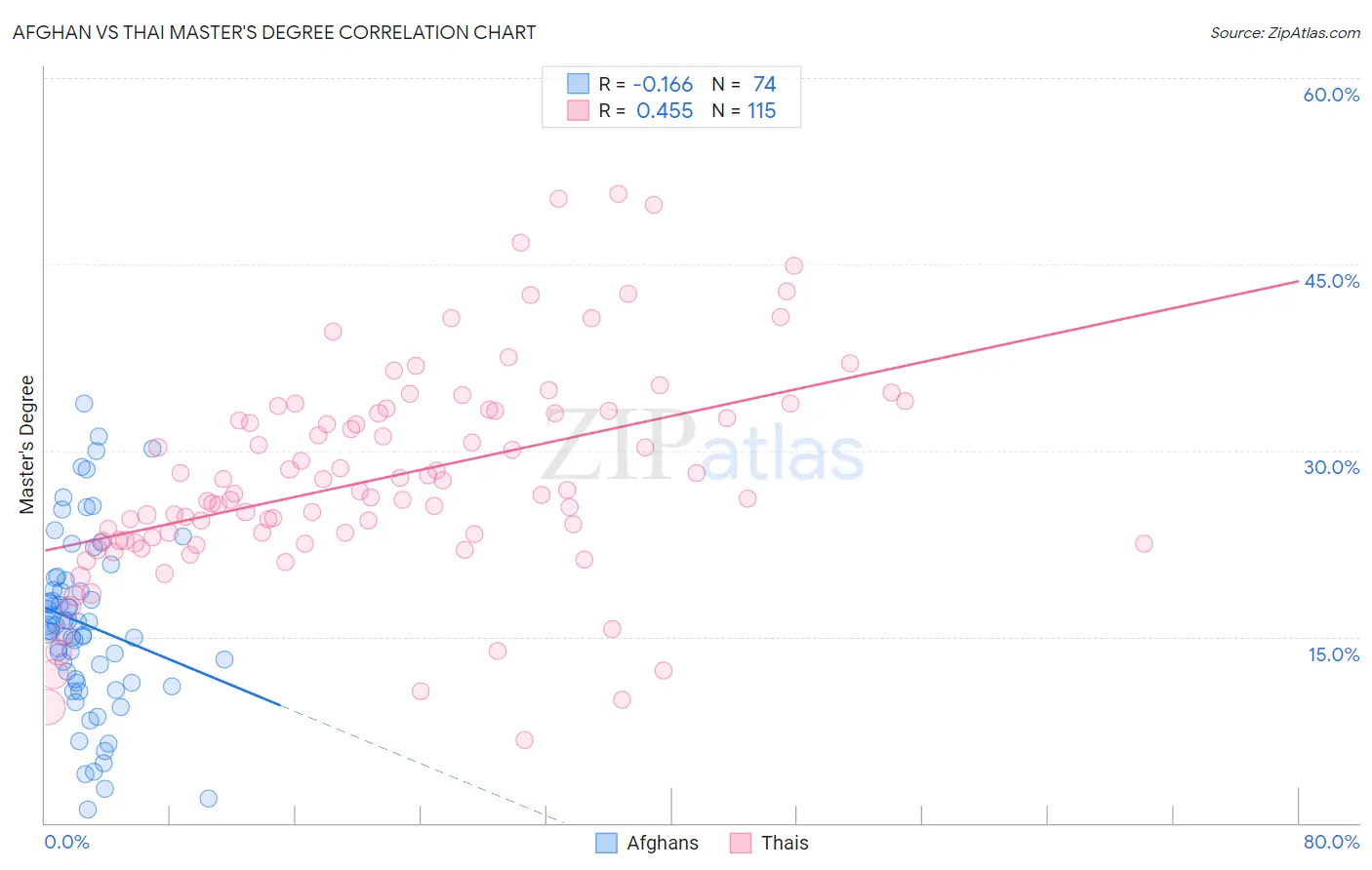
Task: Open the Source: ZipAtlas.com link
Action: [x=1285, y=32]
